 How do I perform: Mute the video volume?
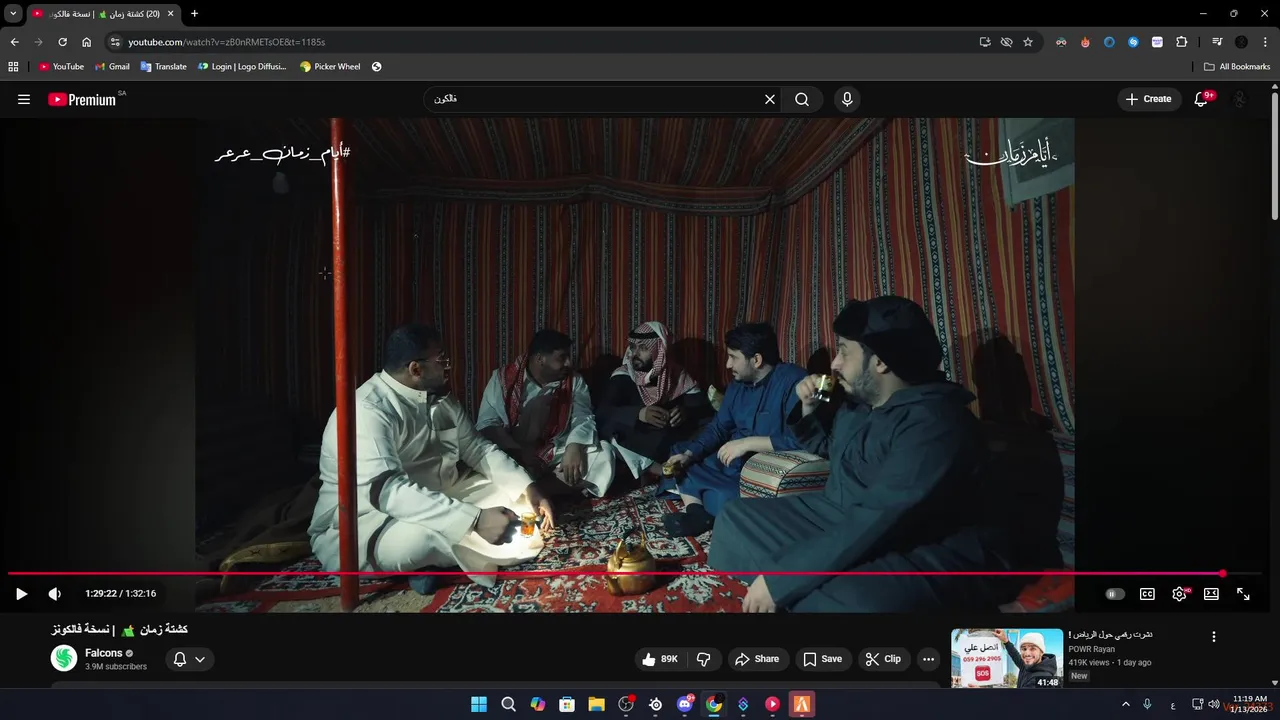pos(55,593)
